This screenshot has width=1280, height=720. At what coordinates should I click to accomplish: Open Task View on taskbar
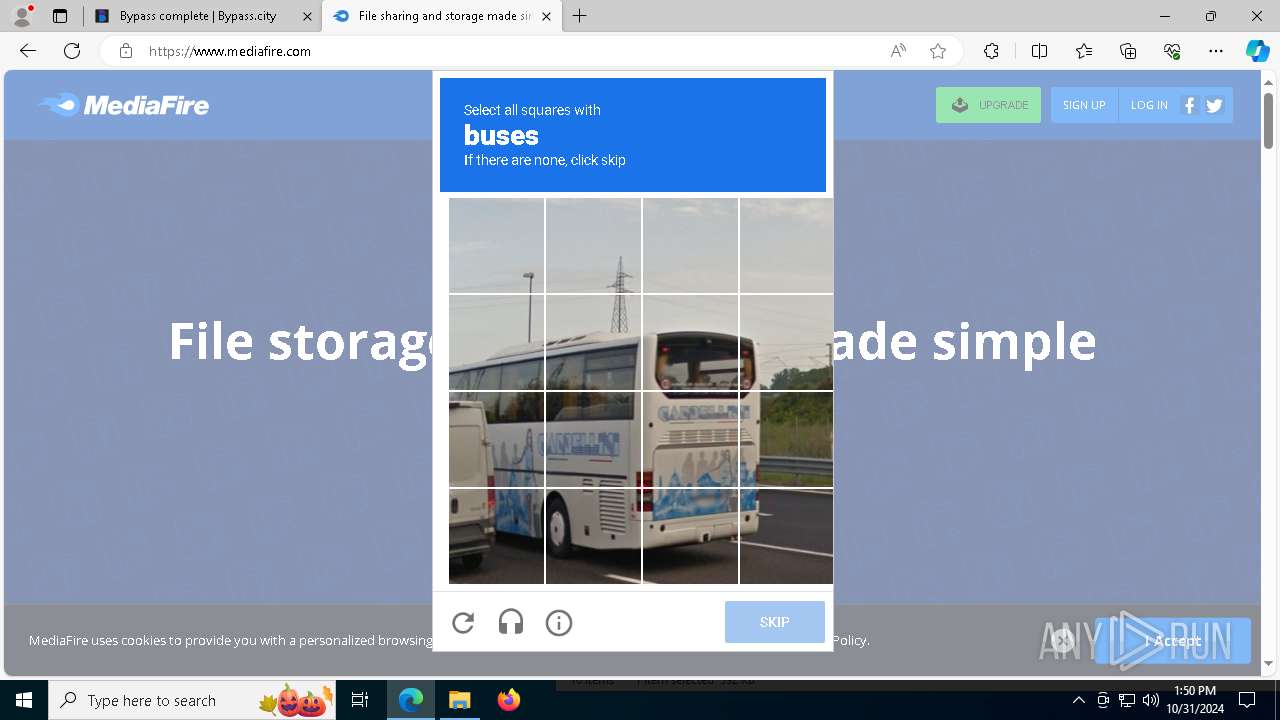click(360, 701)
